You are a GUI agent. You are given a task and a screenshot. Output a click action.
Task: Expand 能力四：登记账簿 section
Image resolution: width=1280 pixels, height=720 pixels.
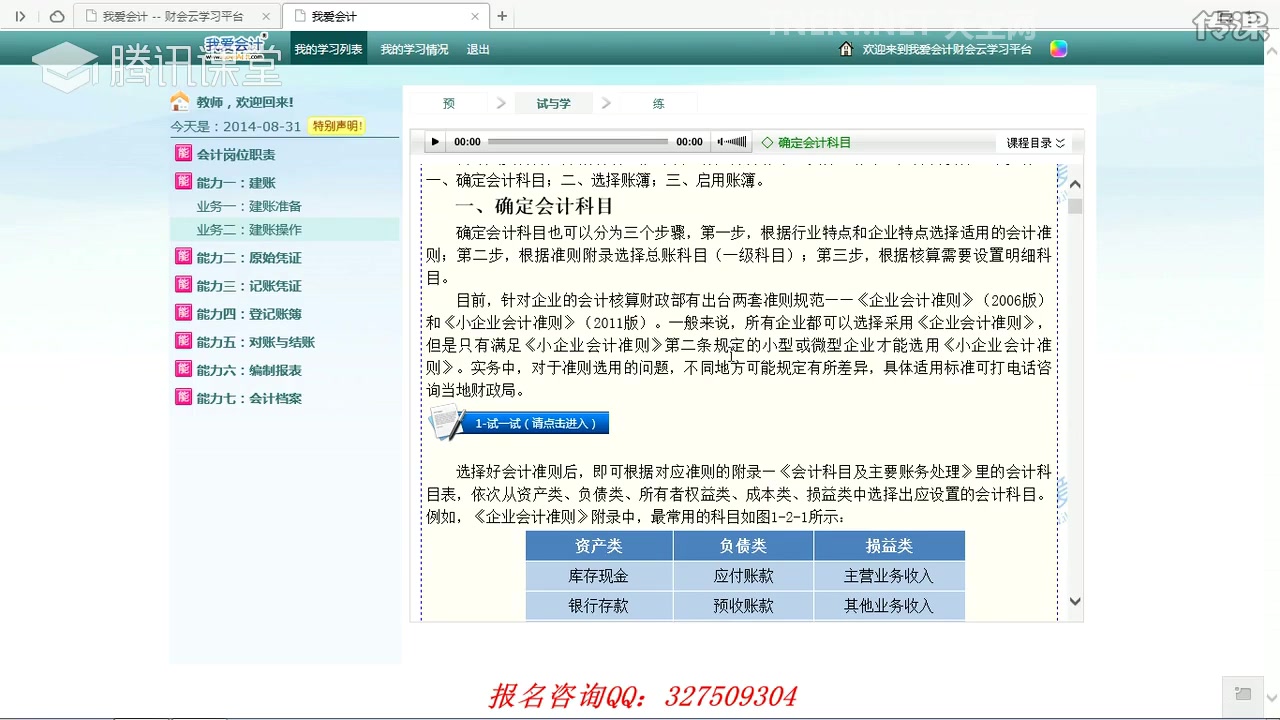pos(249,314)
